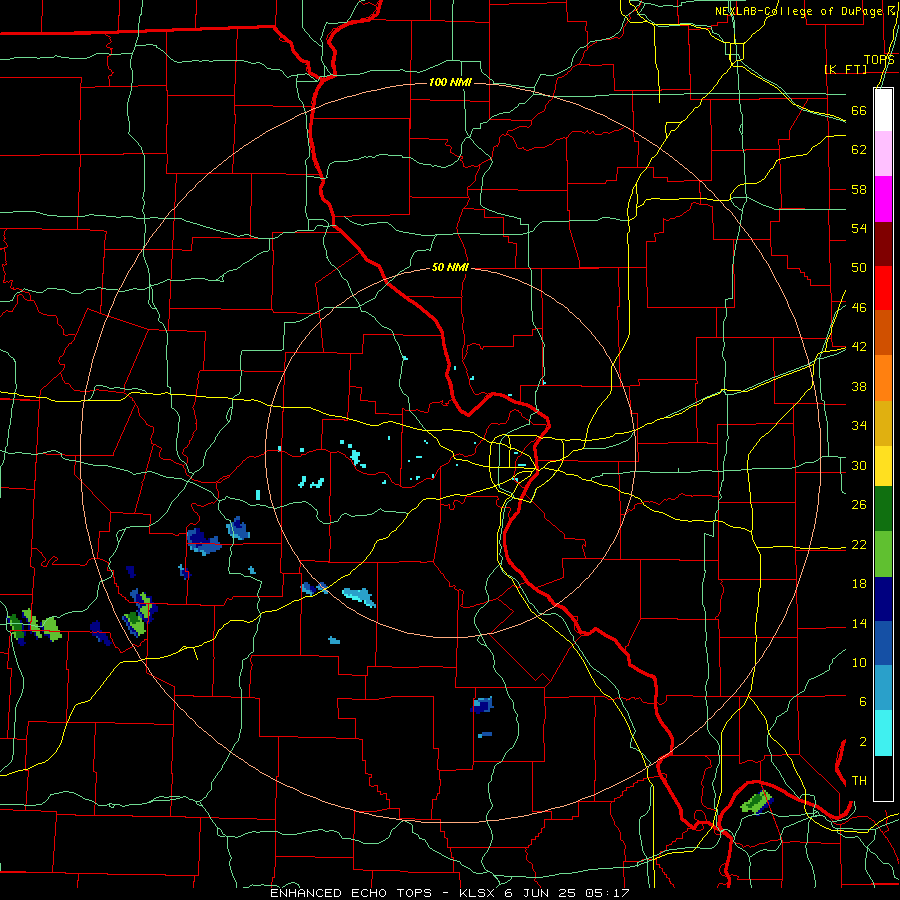Click the bright orange legend swatch

pyautogui.click(x=883, y=378)
